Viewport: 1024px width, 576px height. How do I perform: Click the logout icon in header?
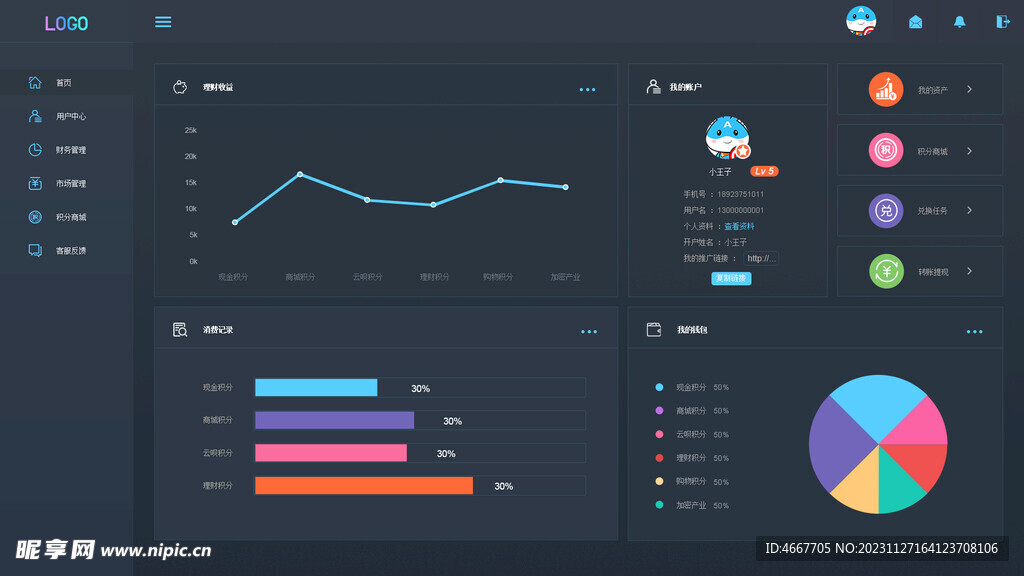click(1002, 22)
